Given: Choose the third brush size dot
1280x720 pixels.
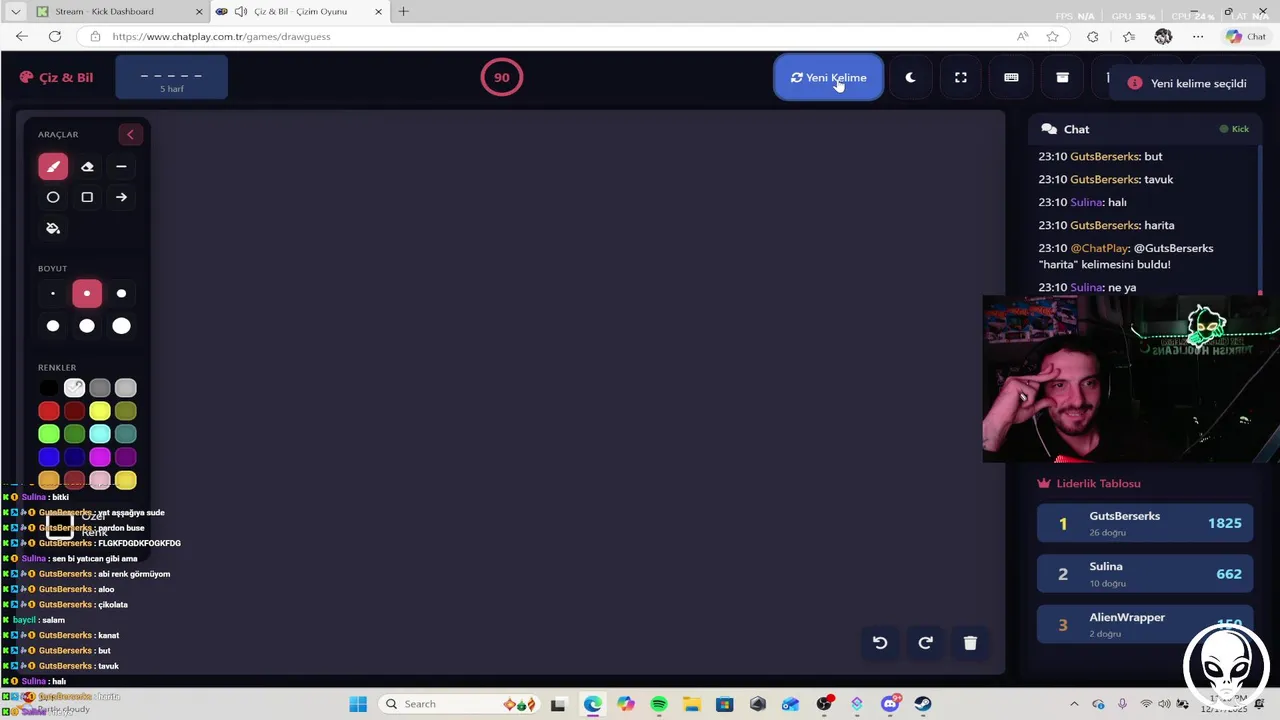Looking at the screenshot, I should 121,293.
